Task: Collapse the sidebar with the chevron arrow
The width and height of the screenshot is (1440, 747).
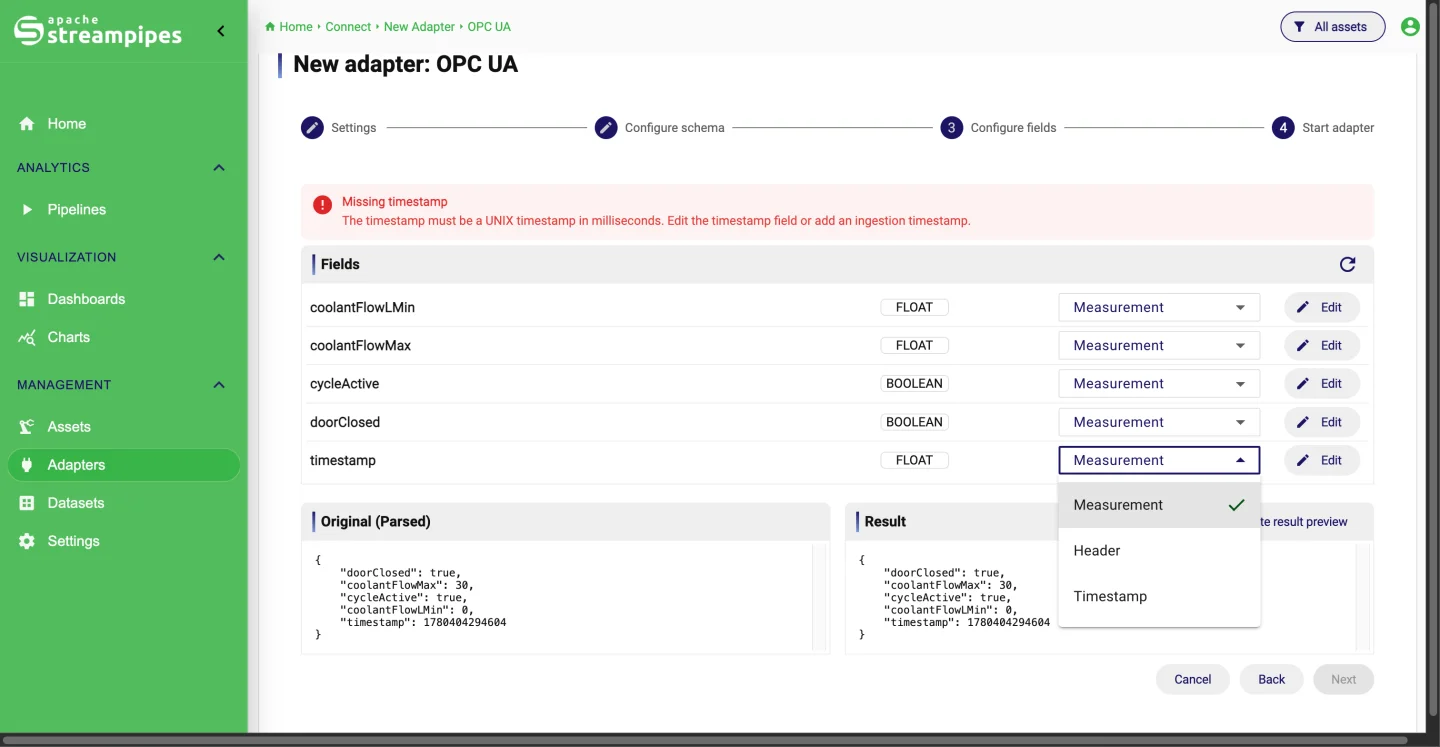Action: tap(221, 31)
